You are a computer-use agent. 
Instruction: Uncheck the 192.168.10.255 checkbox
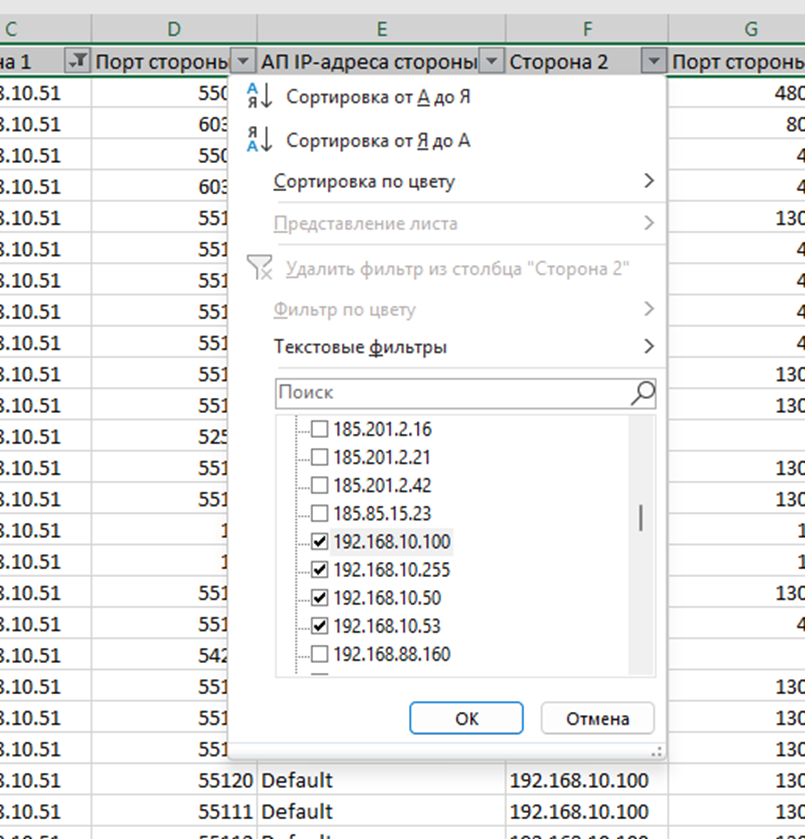319,570
